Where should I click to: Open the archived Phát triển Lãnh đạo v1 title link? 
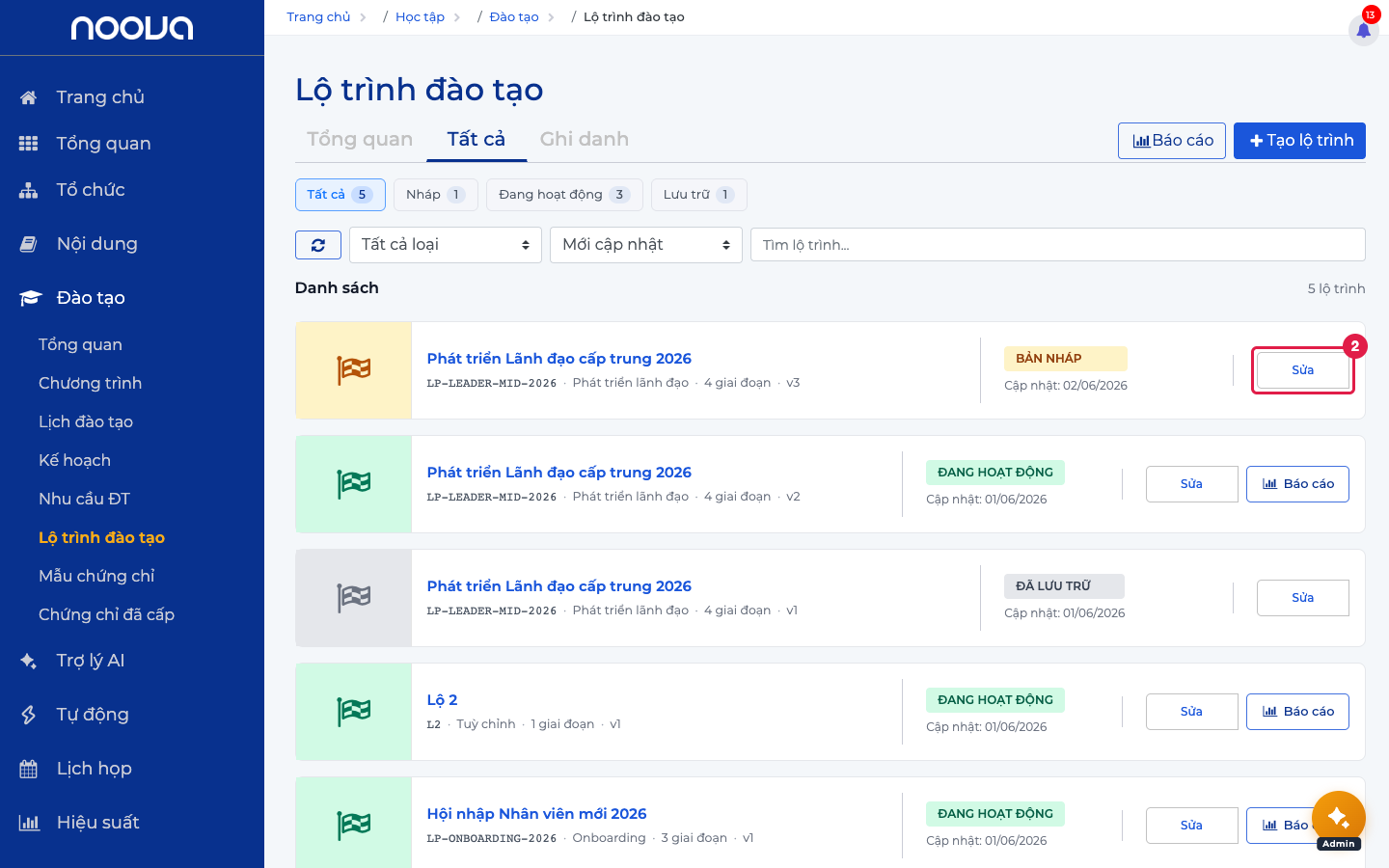559,586
